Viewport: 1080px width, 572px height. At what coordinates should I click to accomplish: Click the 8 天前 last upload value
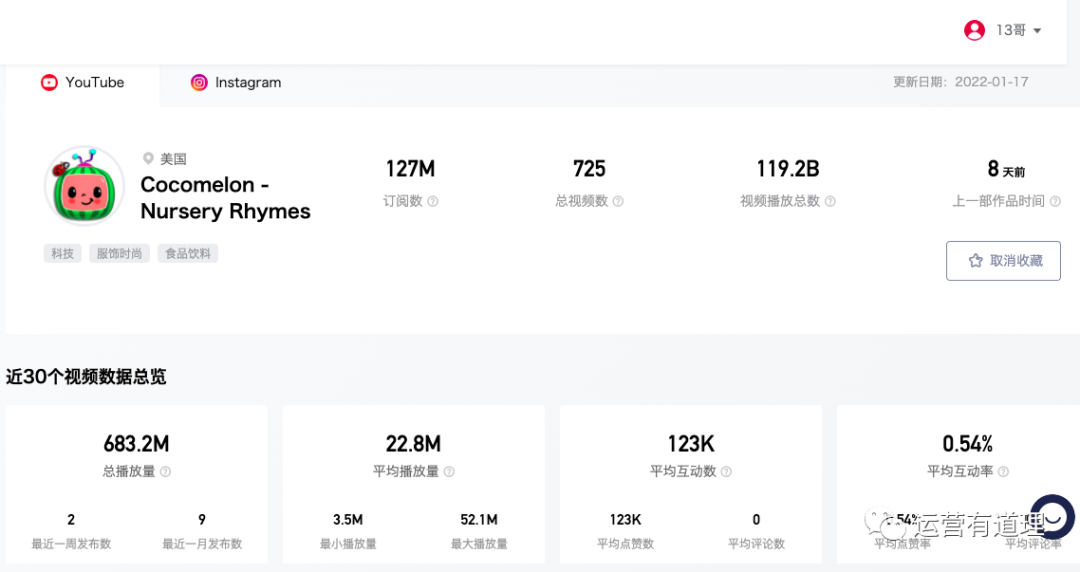[1006, 169]
